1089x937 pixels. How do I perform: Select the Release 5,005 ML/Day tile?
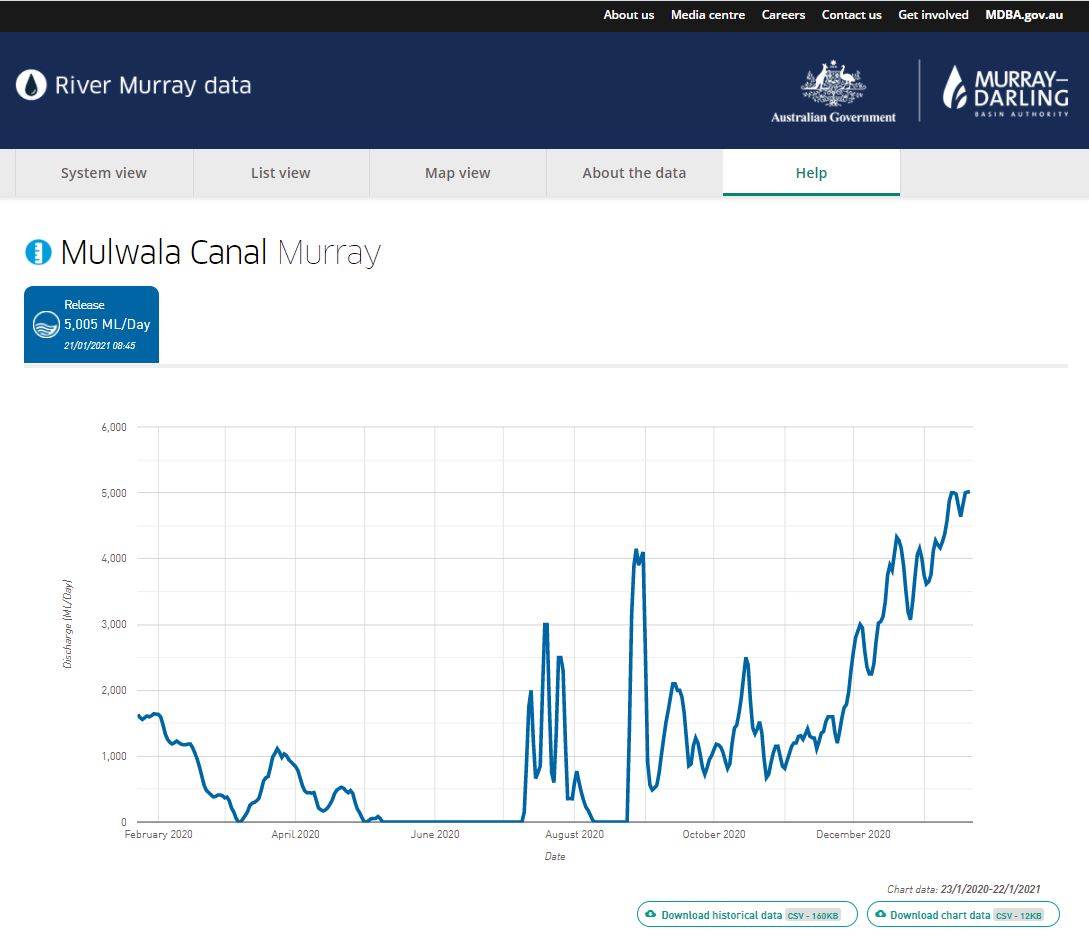point(91,324)
